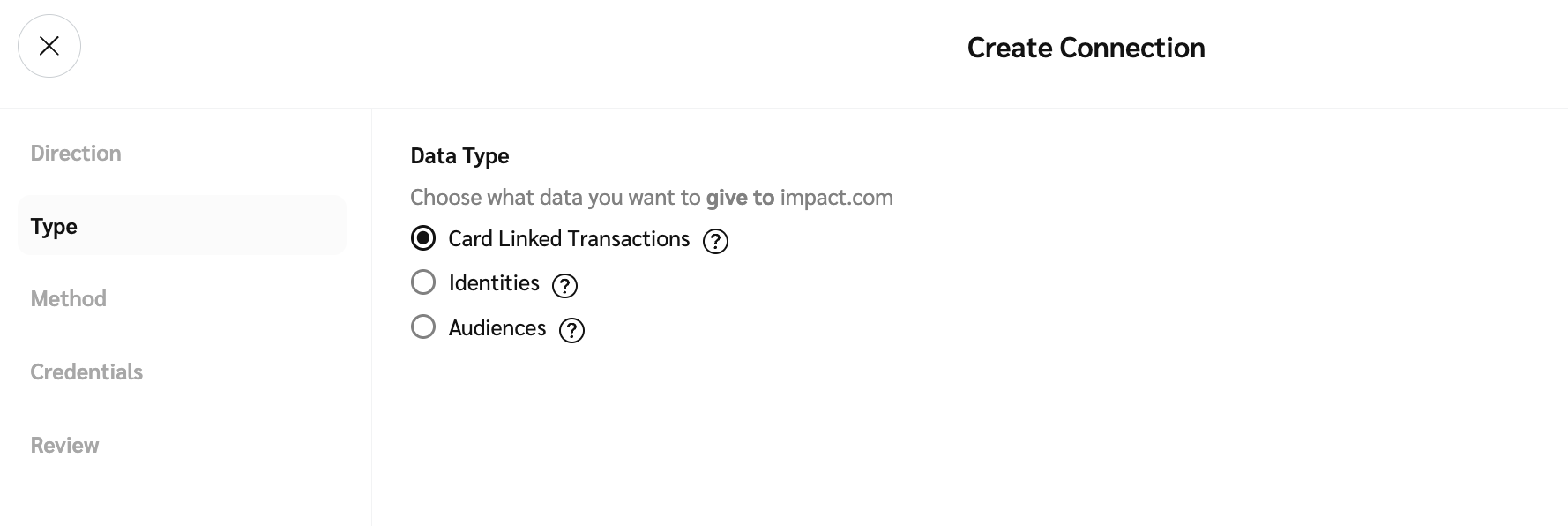Screen dimensions: 1568x526
Task: Click the question mark beside Audiences
Action: coord(572,330)
